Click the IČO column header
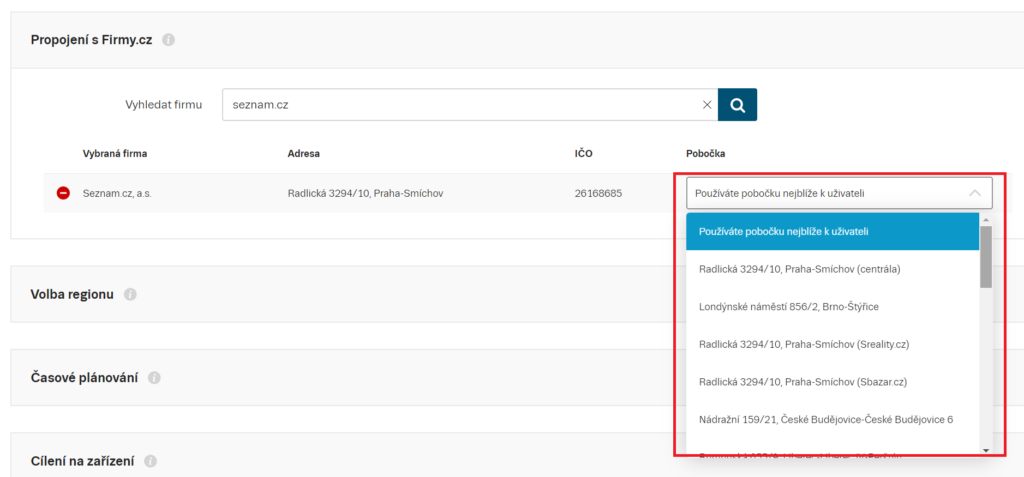The image size is (1024, 477). click(584, 154)
